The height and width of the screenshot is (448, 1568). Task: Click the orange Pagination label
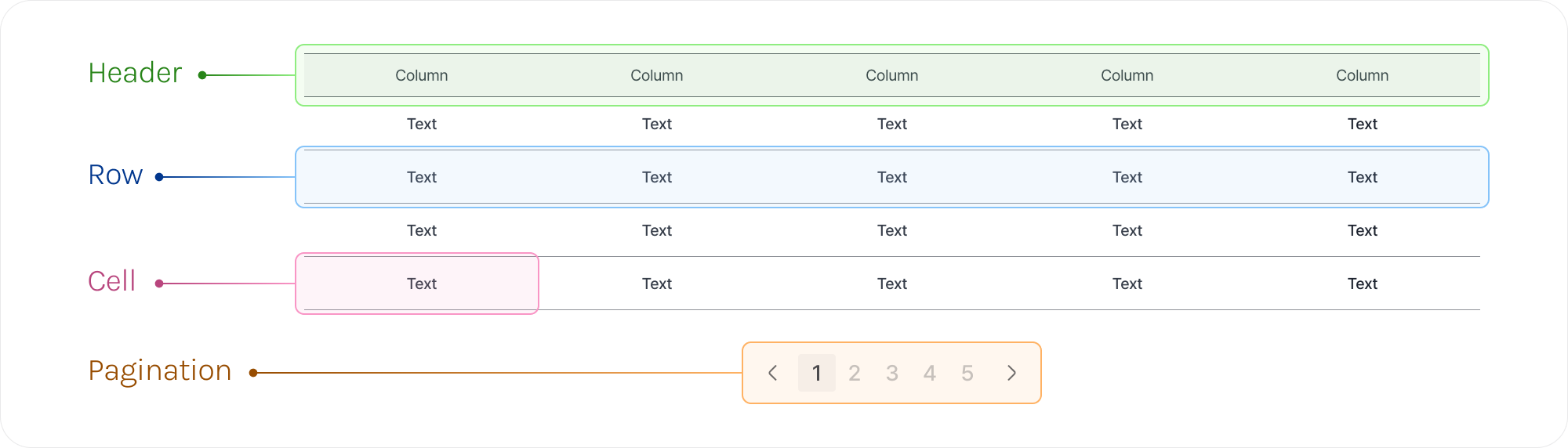160,370
